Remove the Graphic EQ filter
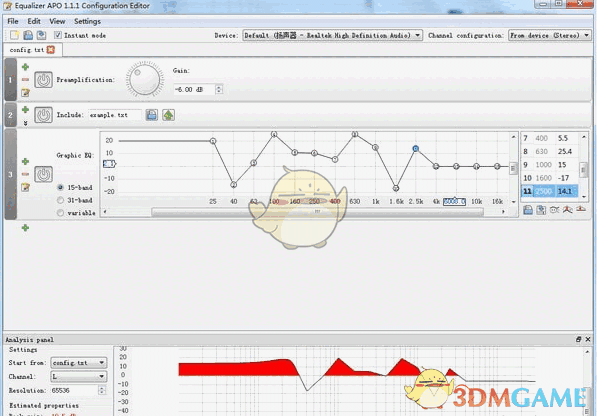Viewport: 597px width, 416px height. click(25, 174)
